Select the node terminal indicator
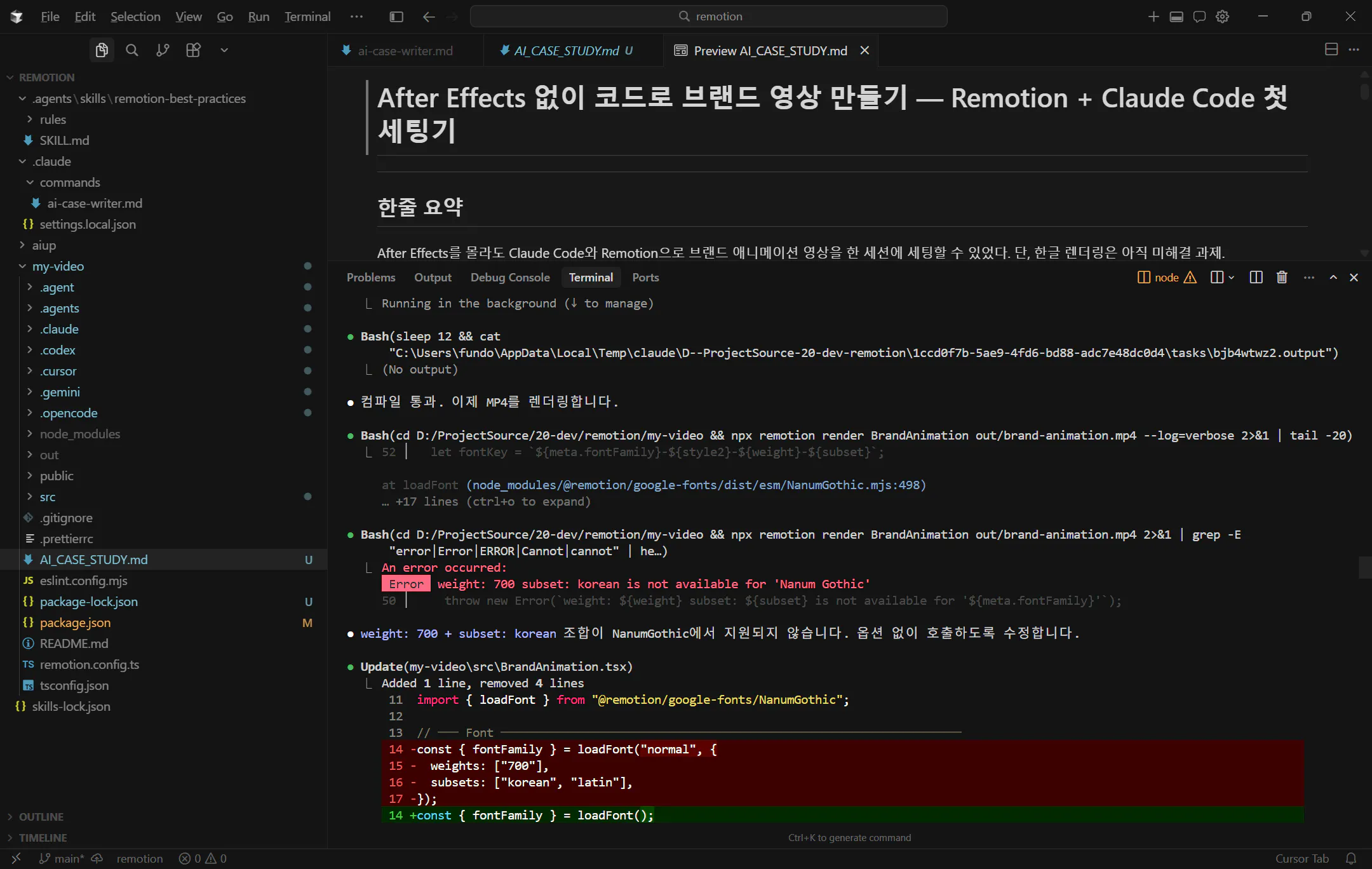The image size is (1372, 869). coord(1167,278)
